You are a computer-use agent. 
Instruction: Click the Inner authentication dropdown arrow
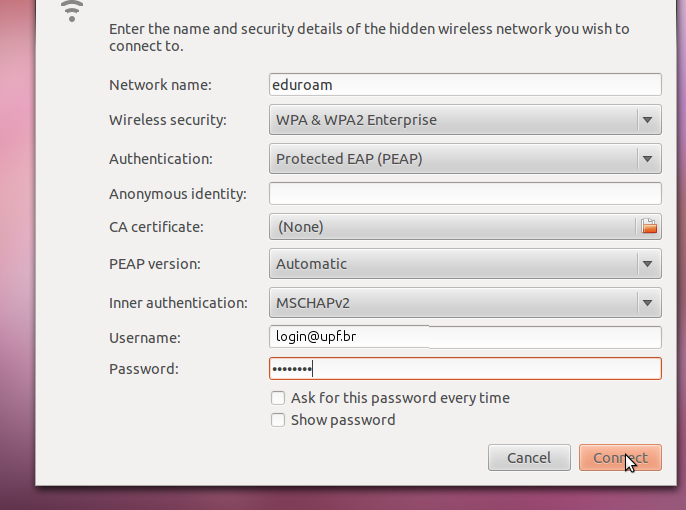[648, 303]
